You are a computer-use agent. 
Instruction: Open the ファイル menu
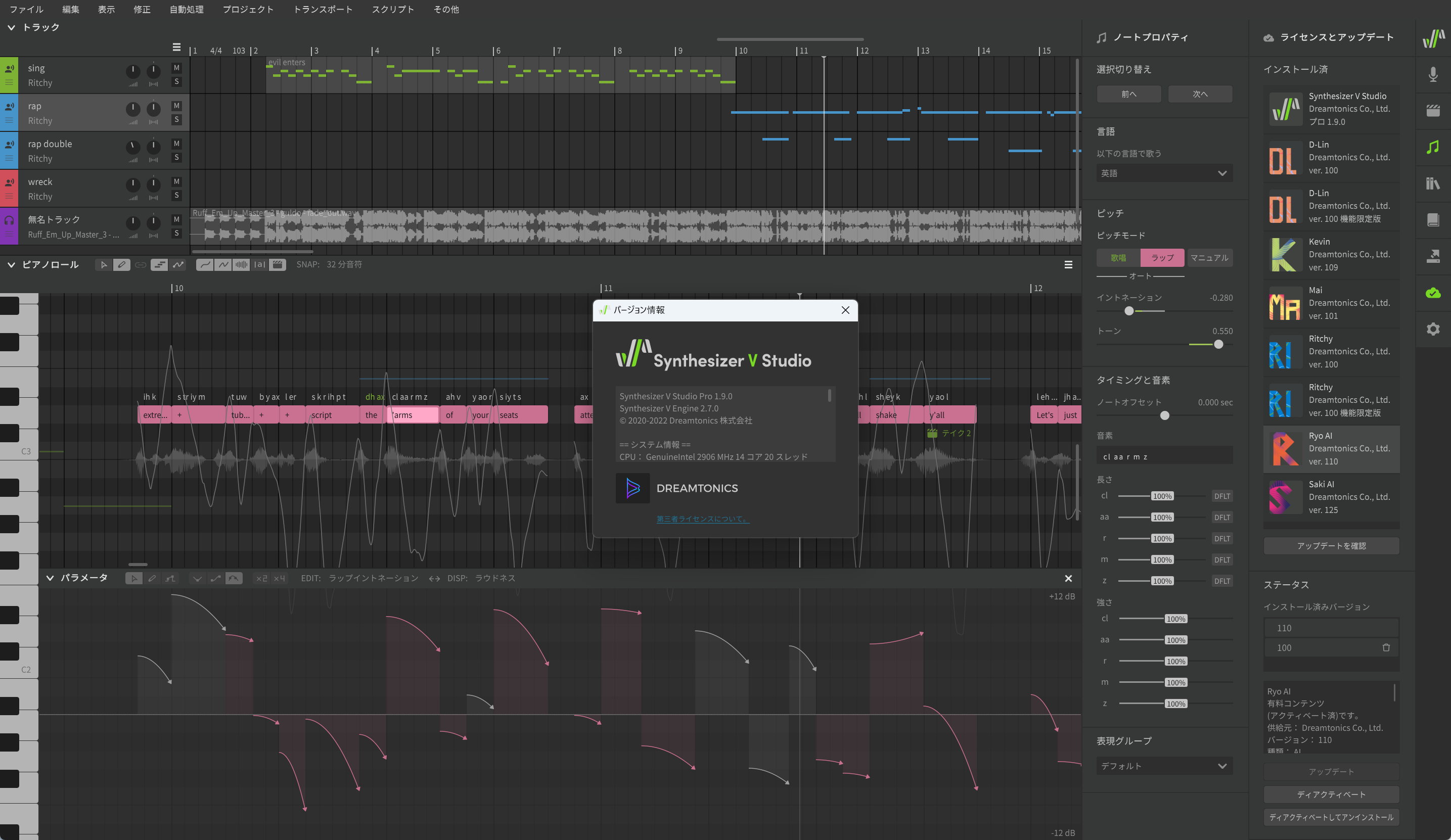(x=26, y=9)
